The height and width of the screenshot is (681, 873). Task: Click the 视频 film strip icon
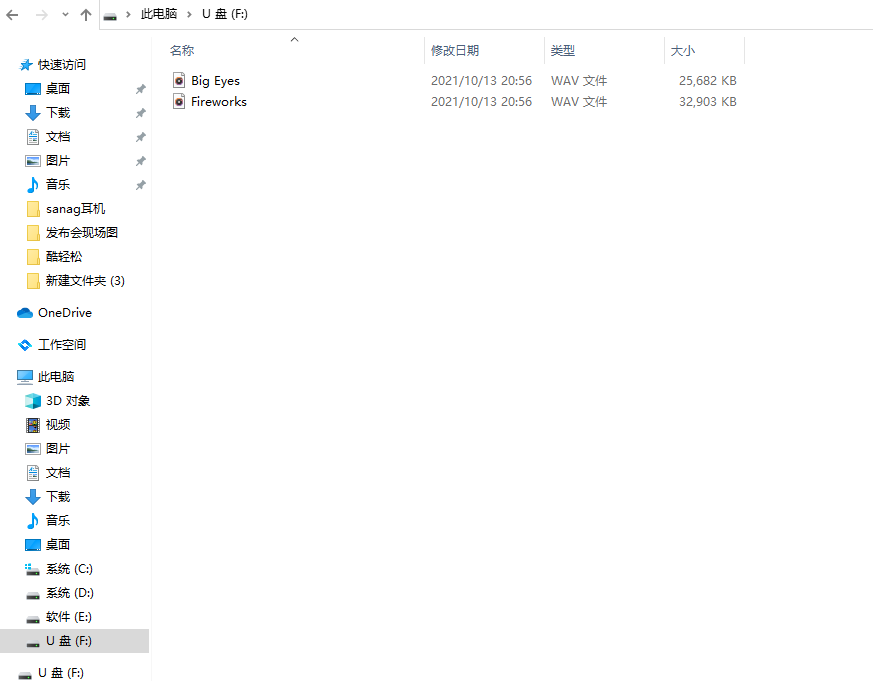(33, 425)
